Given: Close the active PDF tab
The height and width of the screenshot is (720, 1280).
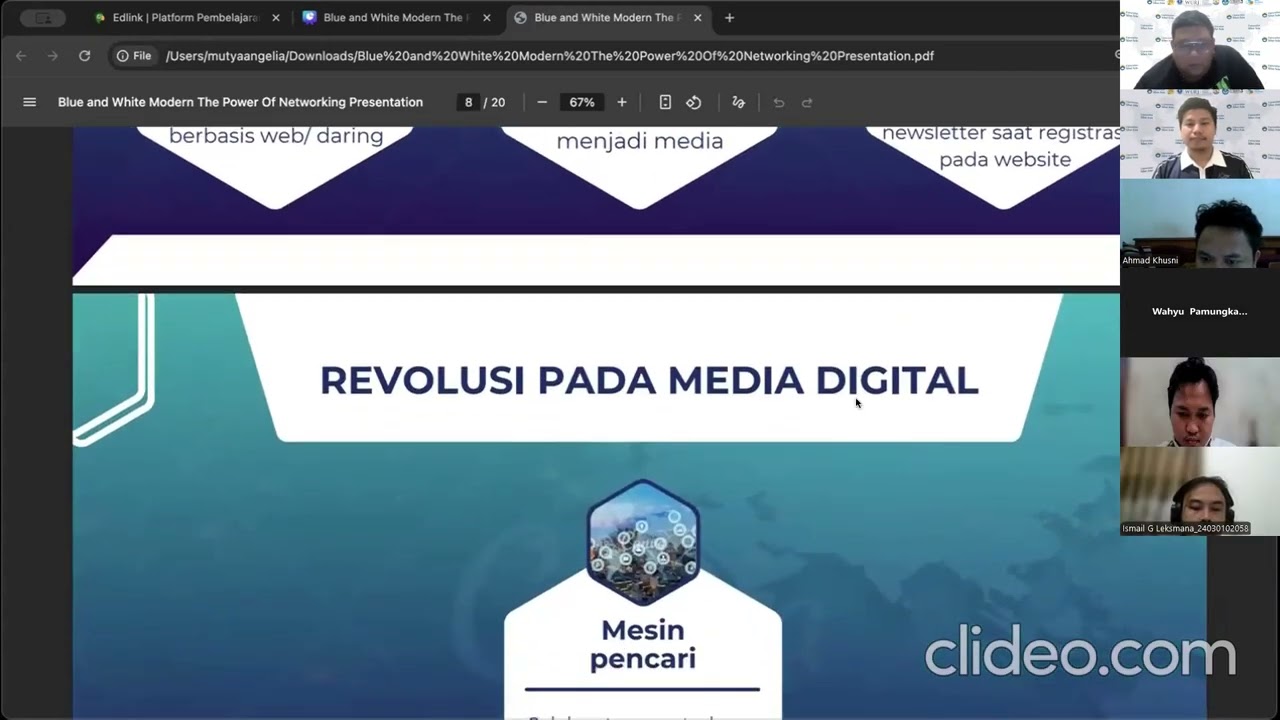Looking at the screenshot, I should (697, 18).
